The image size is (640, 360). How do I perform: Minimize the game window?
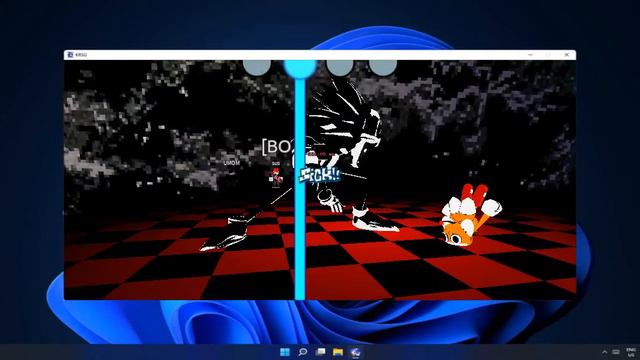(530, 55)
